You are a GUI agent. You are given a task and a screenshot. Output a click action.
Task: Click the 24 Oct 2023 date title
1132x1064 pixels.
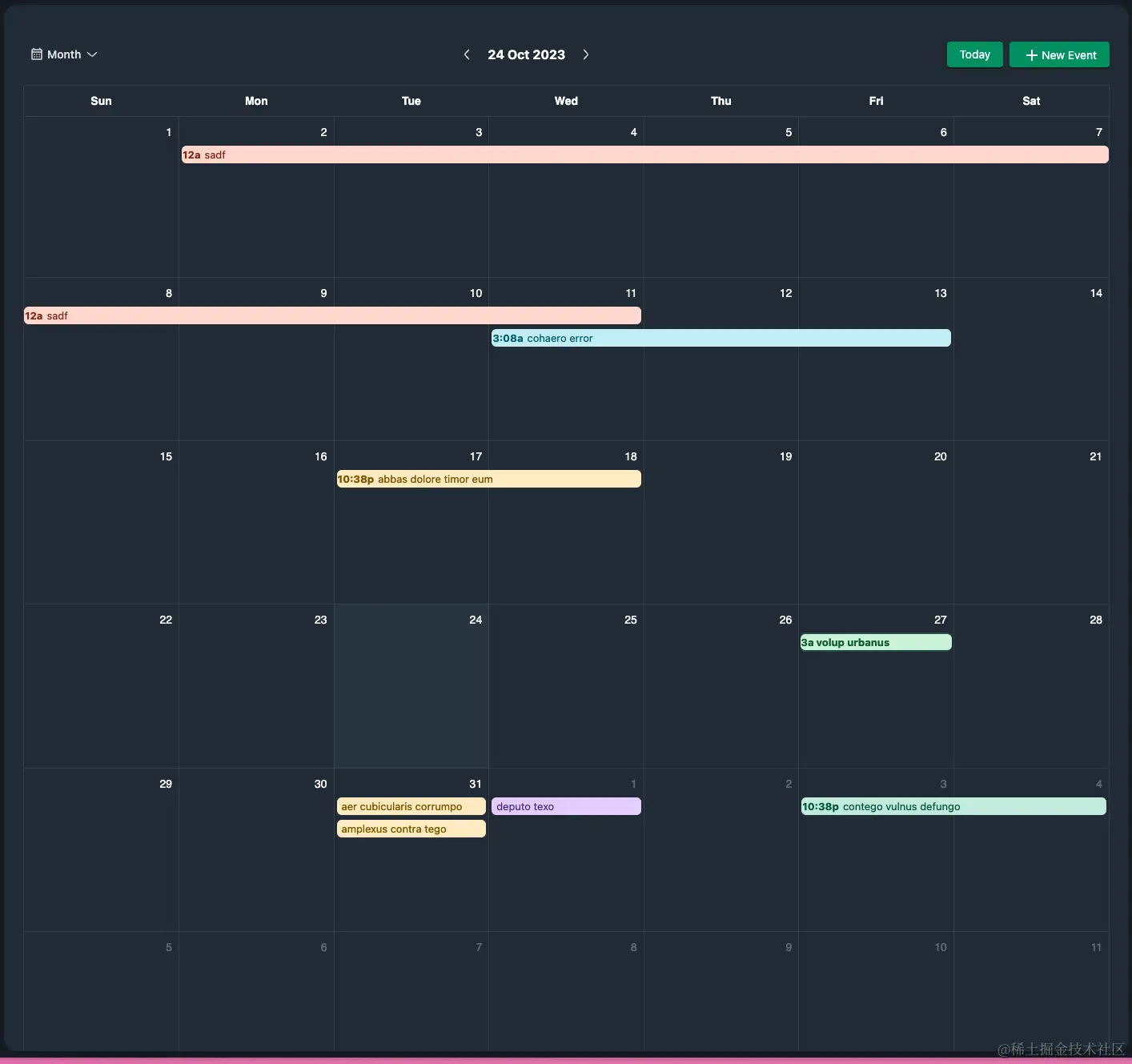pyautogui.click(x=526, y=54)
